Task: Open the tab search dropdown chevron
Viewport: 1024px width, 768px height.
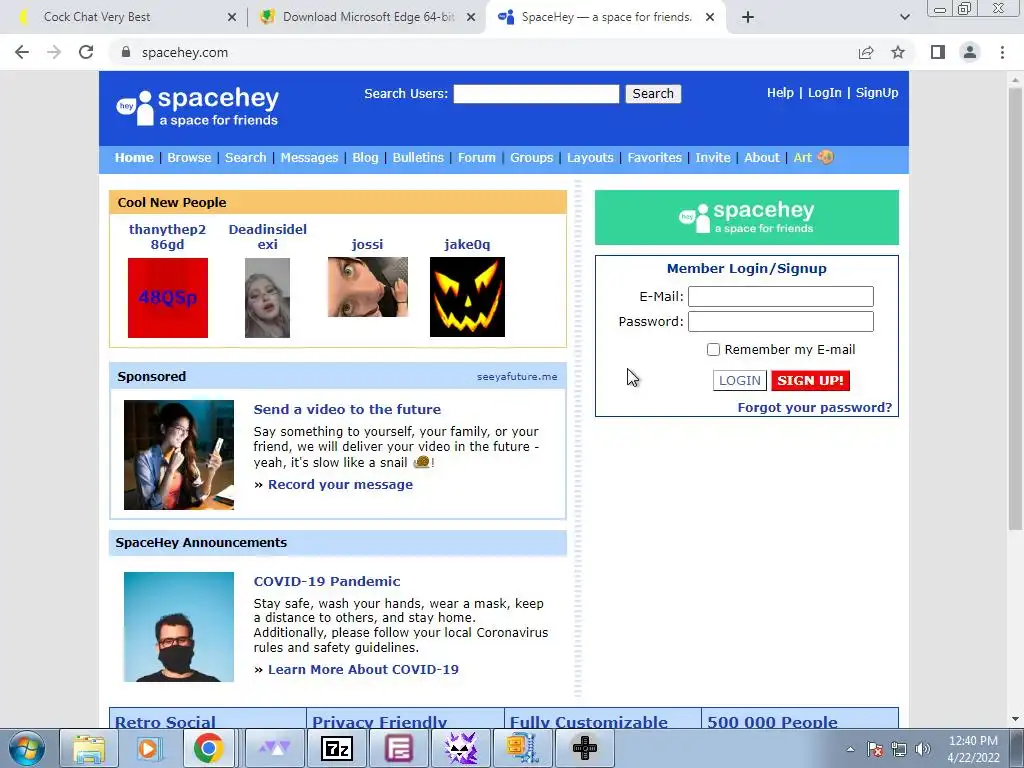Action: click(x=904, y=17)
